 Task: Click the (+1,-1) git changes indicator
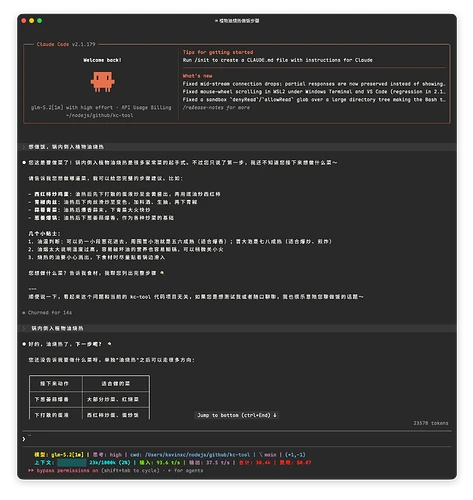pyautogui.click(x=295, y=454)
